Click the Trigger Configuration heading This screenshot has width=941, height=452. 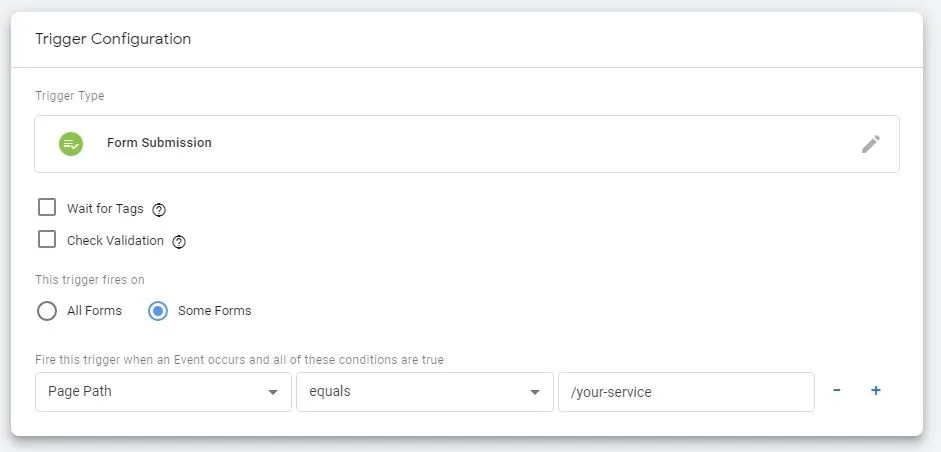pyautogui.click(x=113, y=39)
